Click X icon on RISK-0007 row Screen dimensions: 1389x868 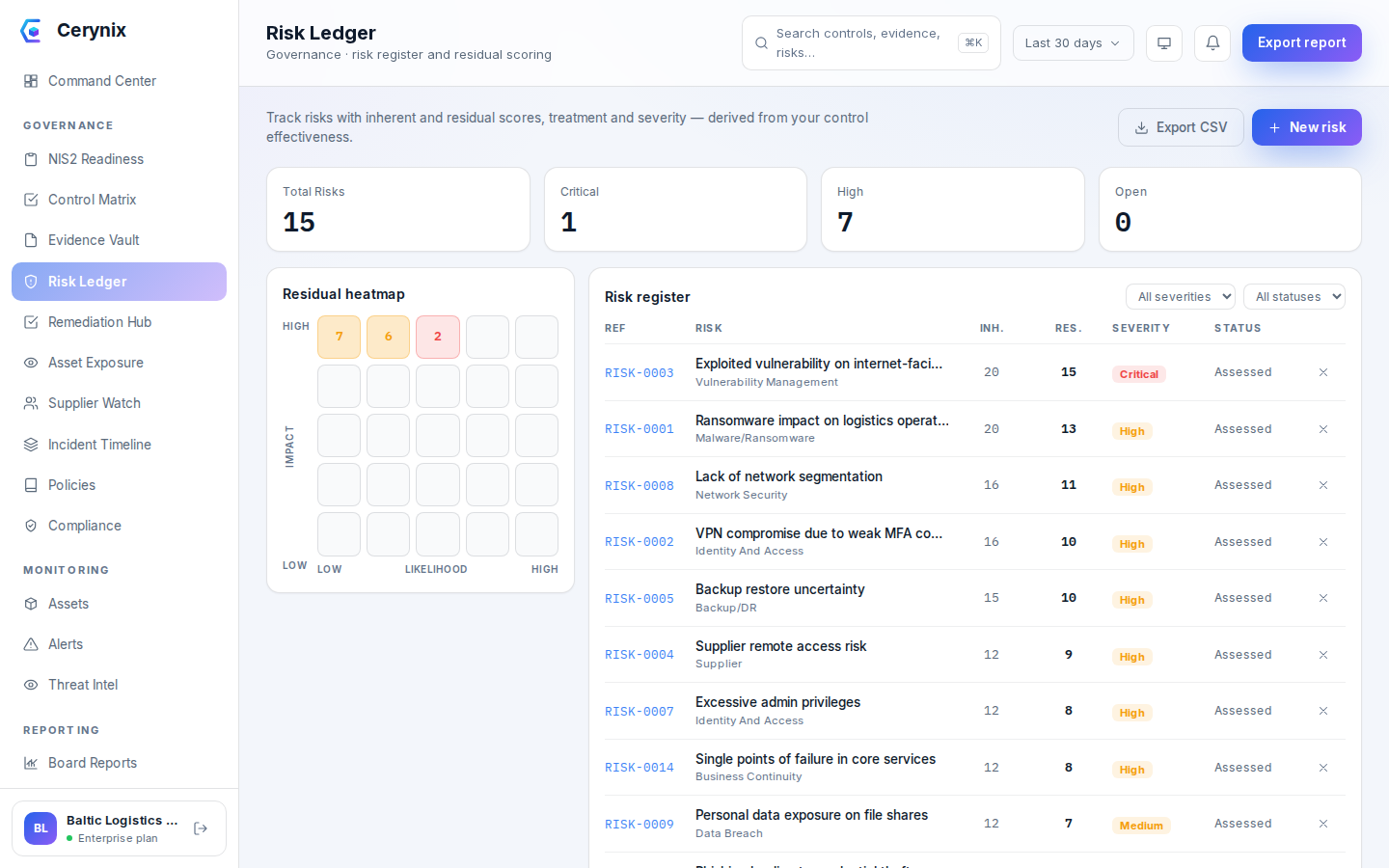click(1323, 711)
